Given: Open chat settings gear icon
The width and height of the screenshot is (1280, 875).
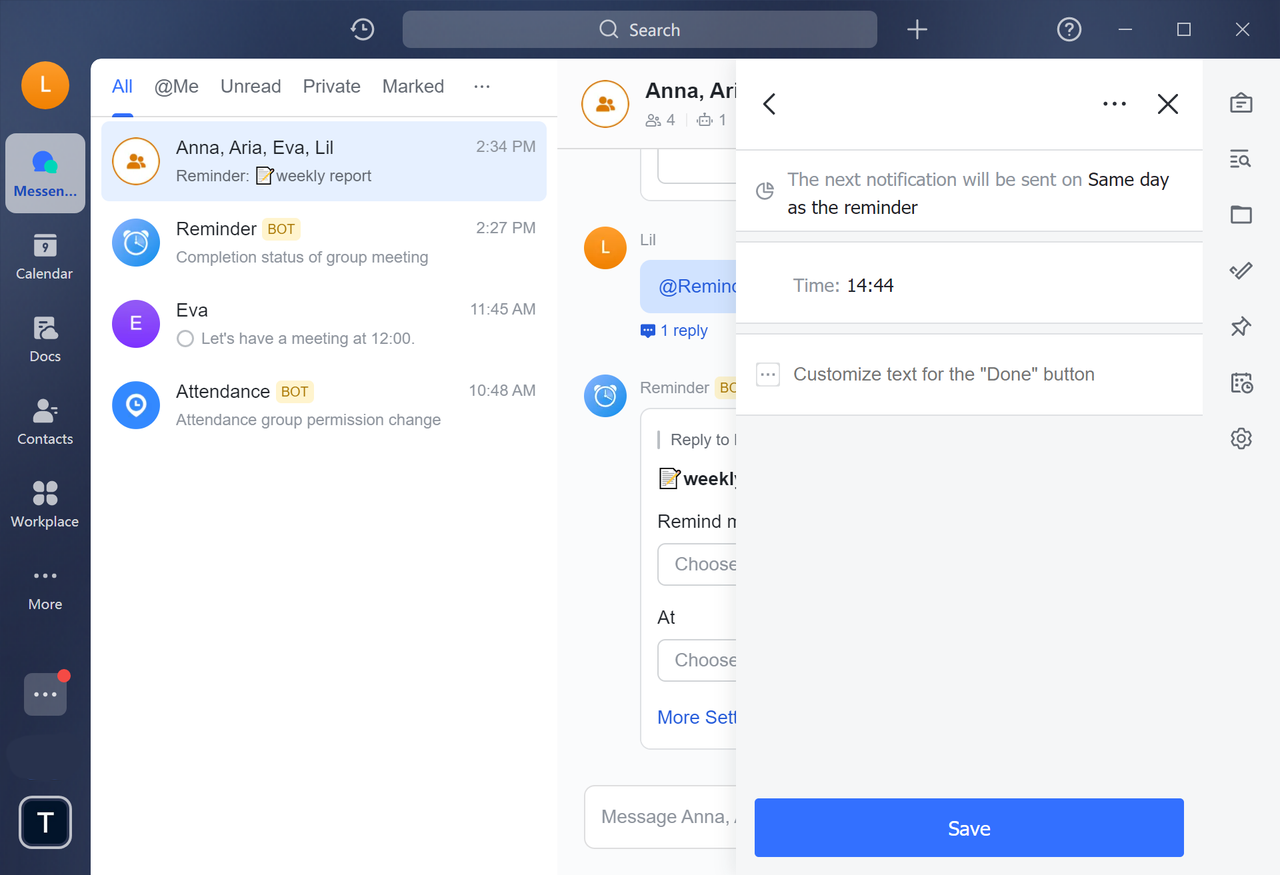Looking at the screenshot, I should [1241, 438].
